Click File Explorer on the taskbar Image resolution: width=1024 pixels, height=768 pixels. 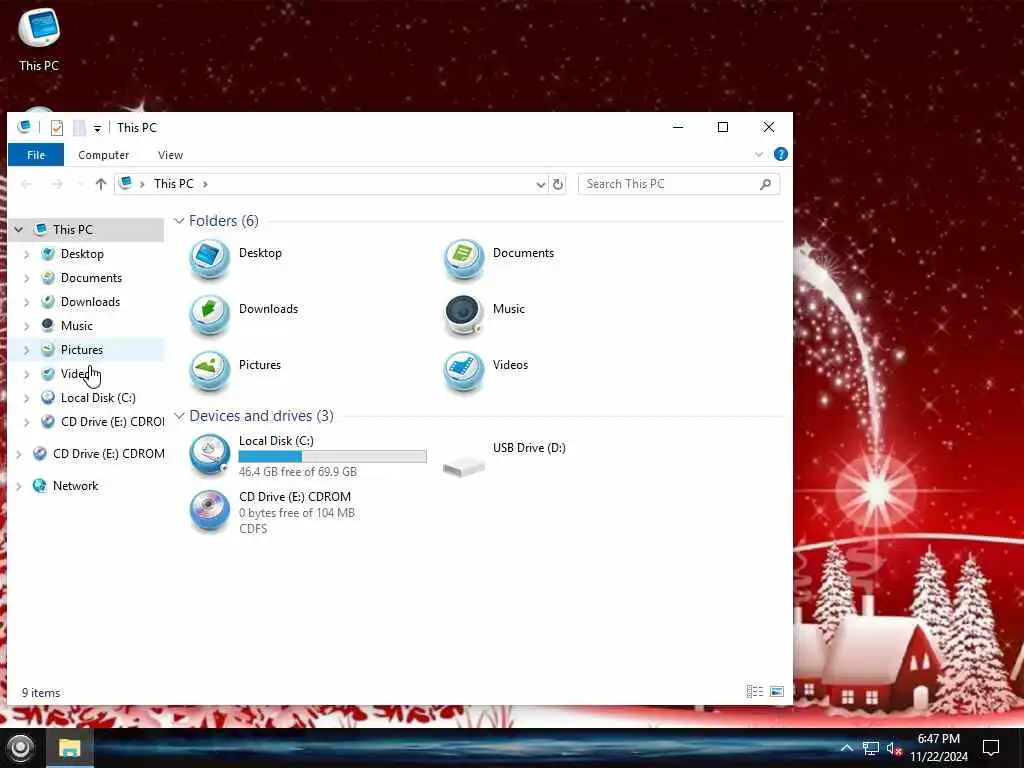[x=69, y=748]
